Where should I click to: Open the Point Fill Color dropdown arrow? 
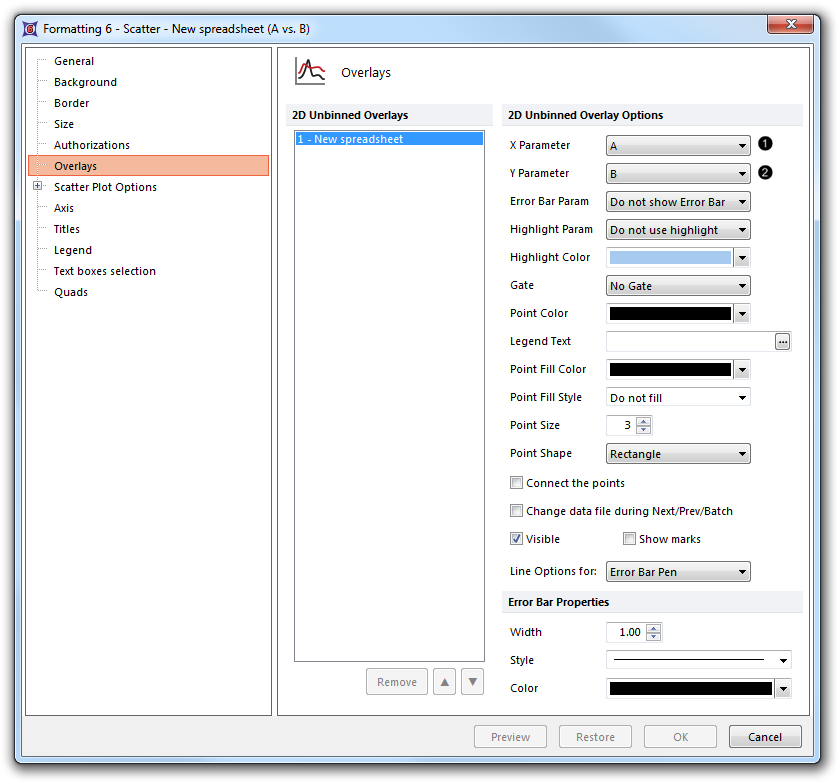(741, 370)
